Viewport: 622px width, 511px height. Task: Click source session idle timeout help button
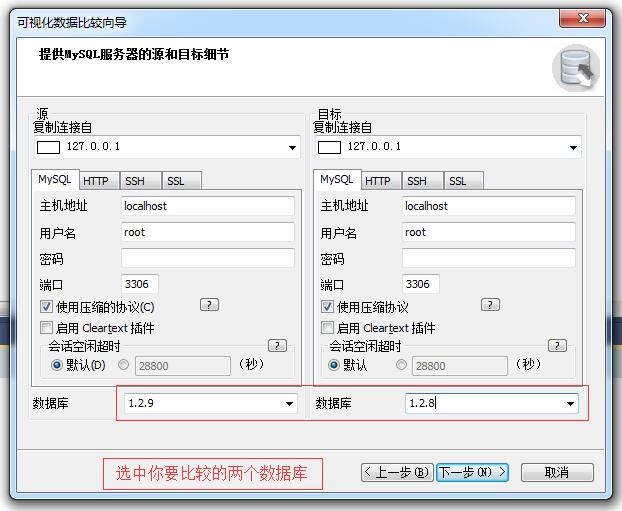click(277, 346)
